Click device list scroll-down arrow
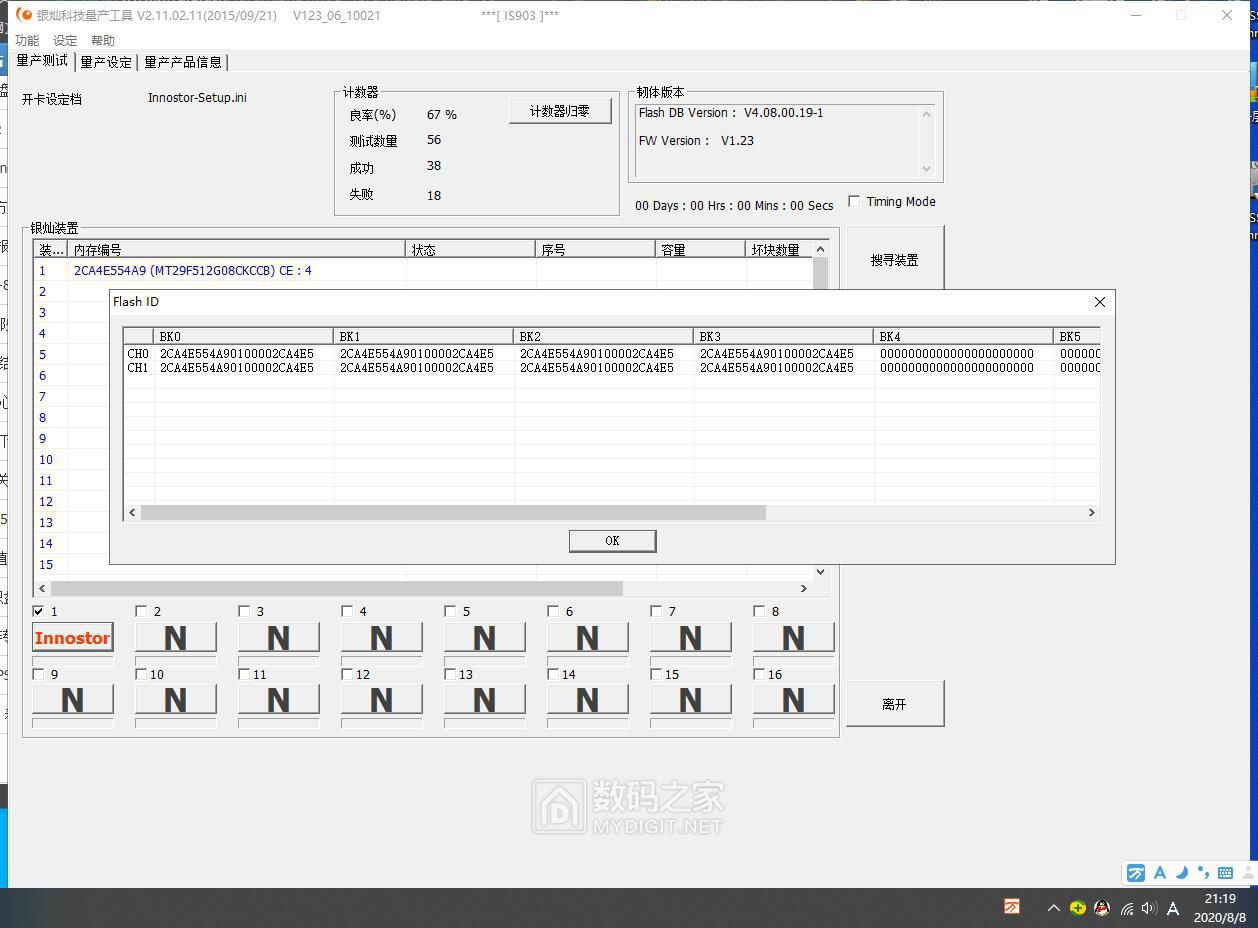This screenshot has height=928, width=1258. point(820,572)
